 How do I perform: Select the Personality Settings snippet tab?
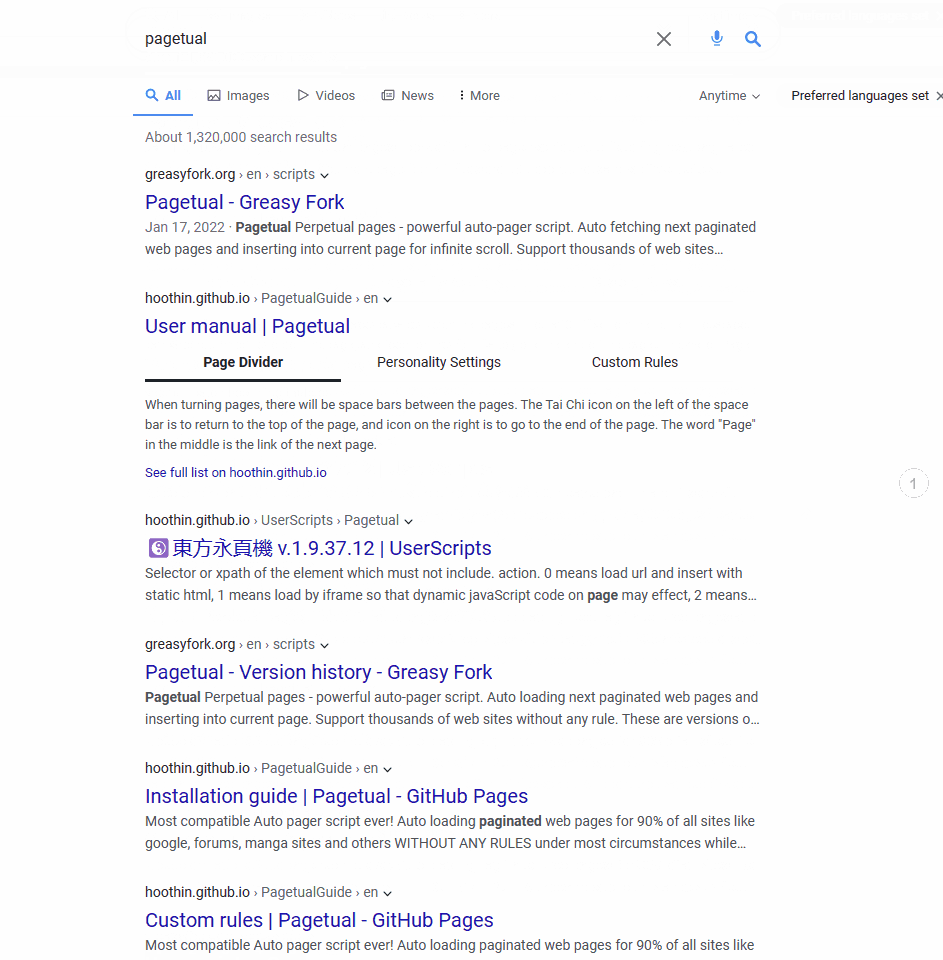pos(439,362)
